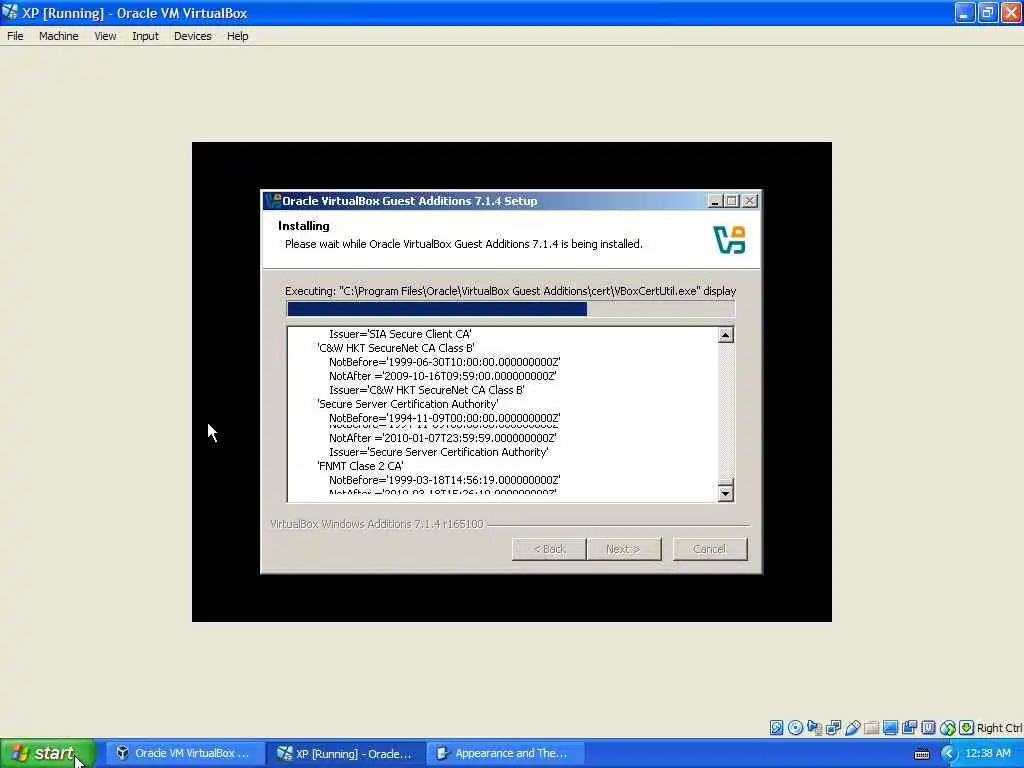
Task: Select log line Issuer='C&W HKT SecureNet CA Class B'
Action: click(x=427, y=391)
